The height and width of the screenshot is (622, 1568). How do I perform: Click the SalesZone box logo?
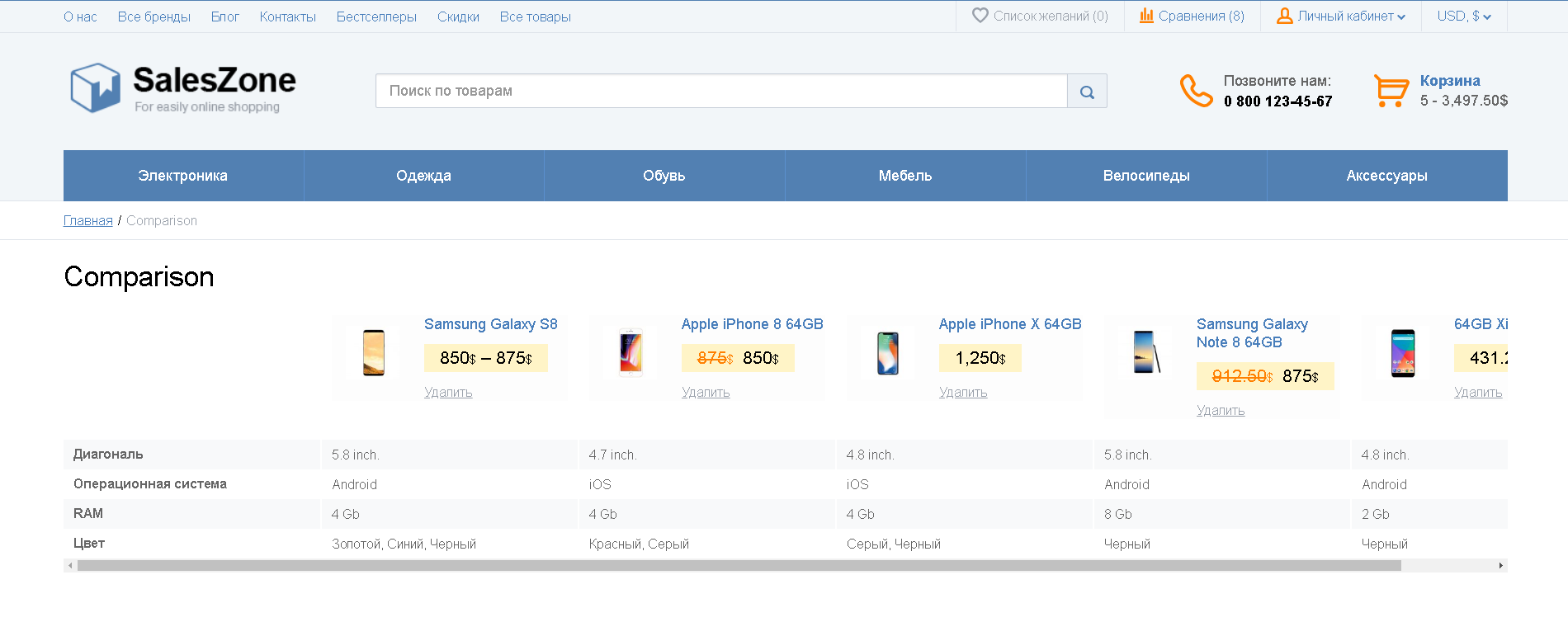(95, 87)
